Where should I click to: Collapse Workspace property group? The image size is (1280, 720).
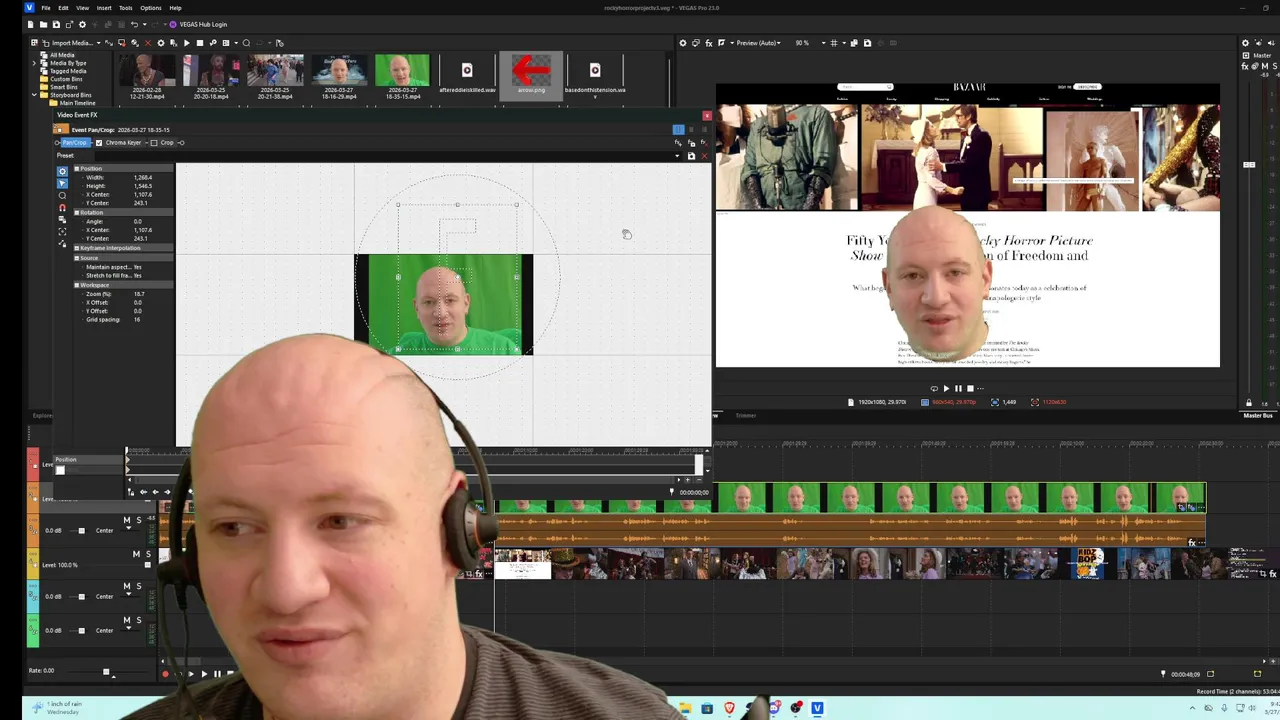[x=77, y=285]
